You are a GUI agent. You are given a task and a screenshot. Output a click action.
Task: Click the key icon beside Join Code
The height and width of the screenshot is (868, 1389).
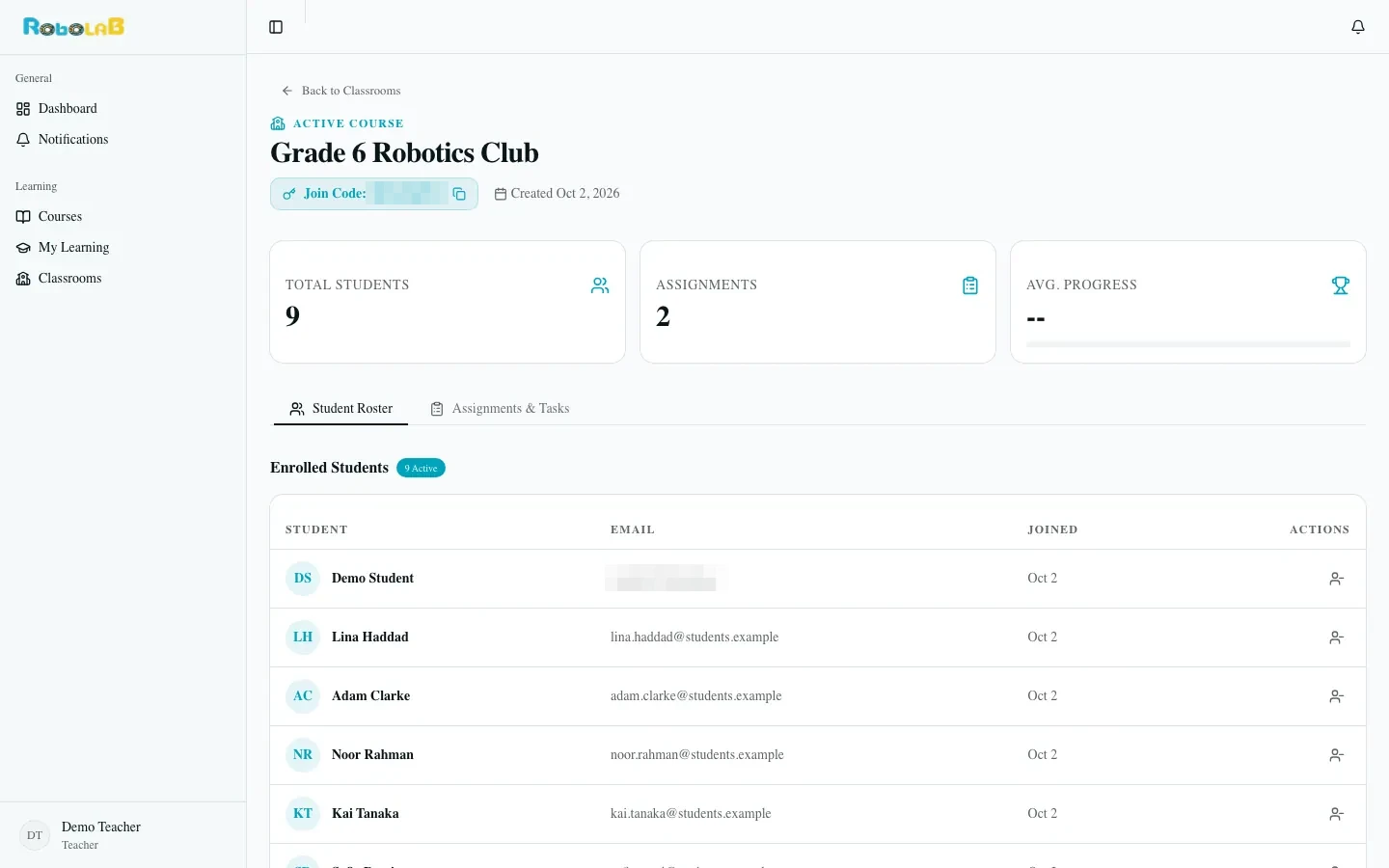click(x=288, y=194)
